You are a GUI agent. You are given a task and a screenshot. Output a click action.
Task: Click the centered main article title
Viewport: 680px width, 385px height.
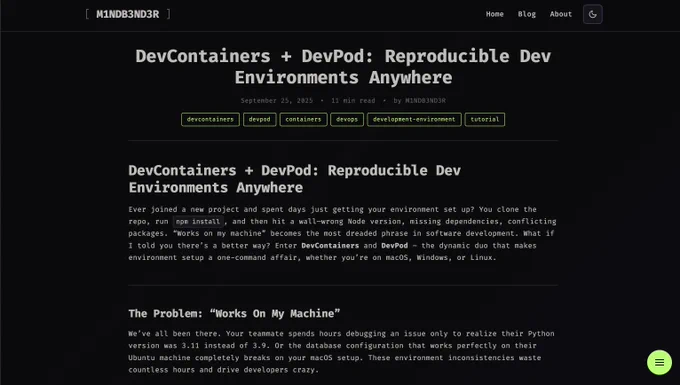pyautogui.click(x=343, y=67)
